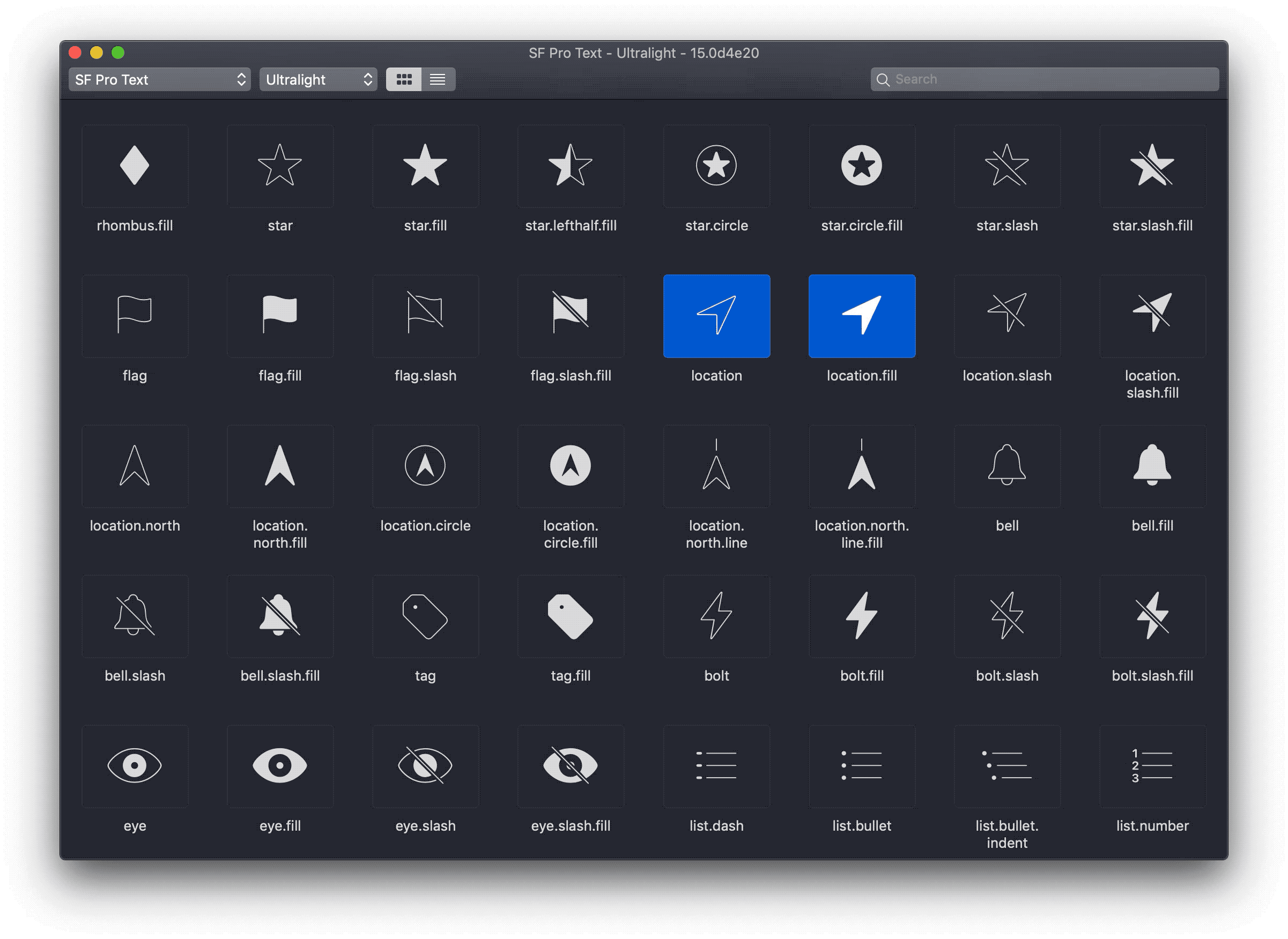Pick the list.number glyph

[1152, 766]
